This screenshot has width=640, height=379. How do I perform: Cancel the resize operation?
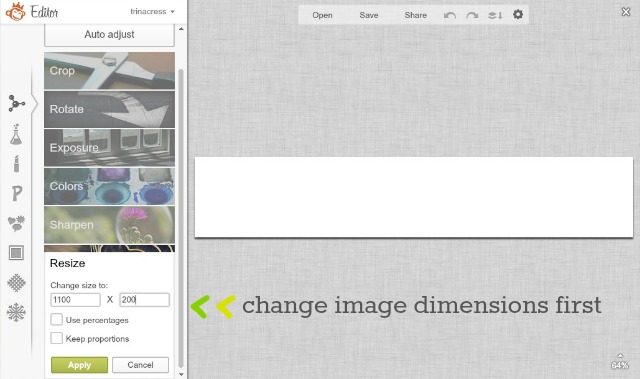140,365
